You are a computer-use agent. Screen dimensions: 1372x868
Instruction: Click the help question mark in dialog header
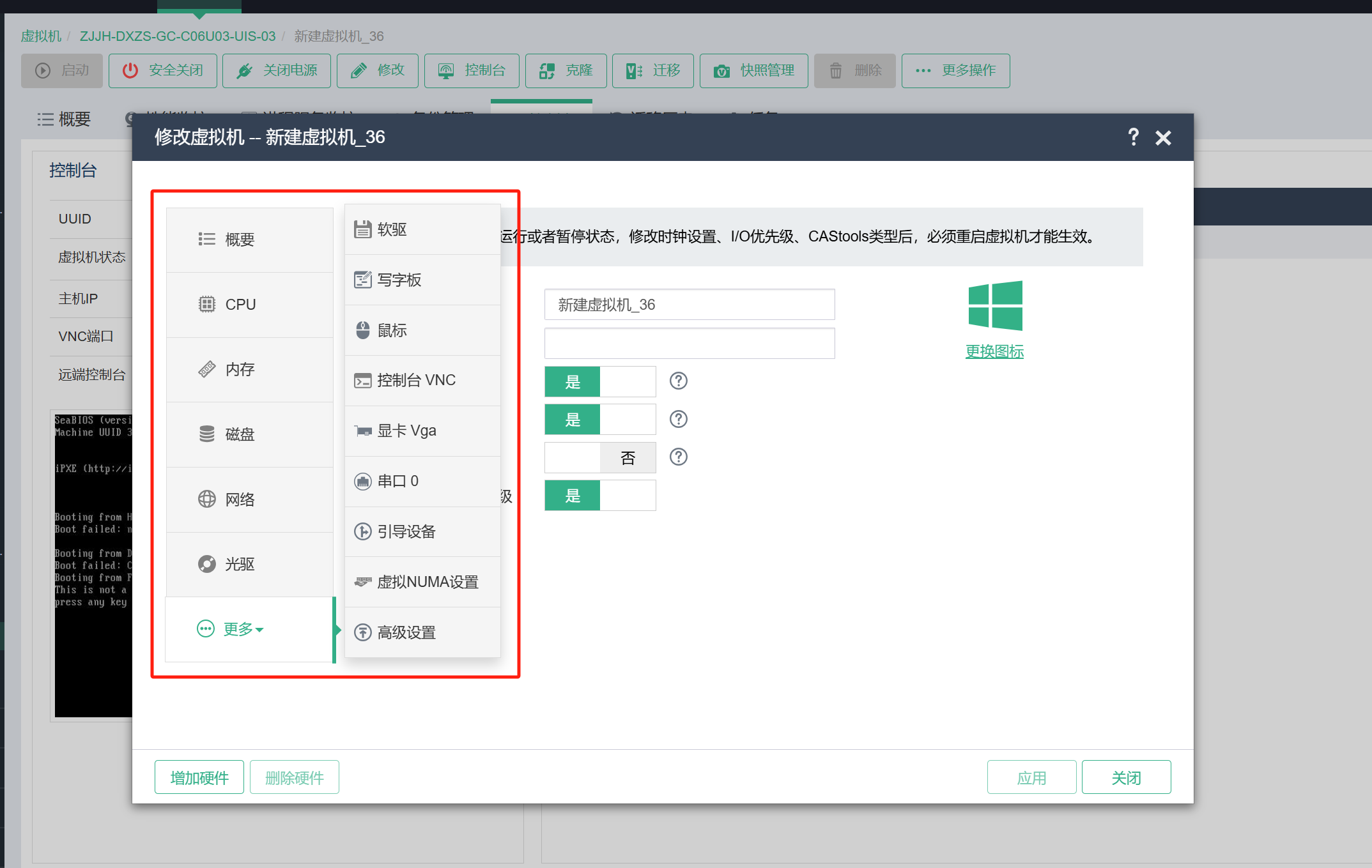click(1133, 137)
